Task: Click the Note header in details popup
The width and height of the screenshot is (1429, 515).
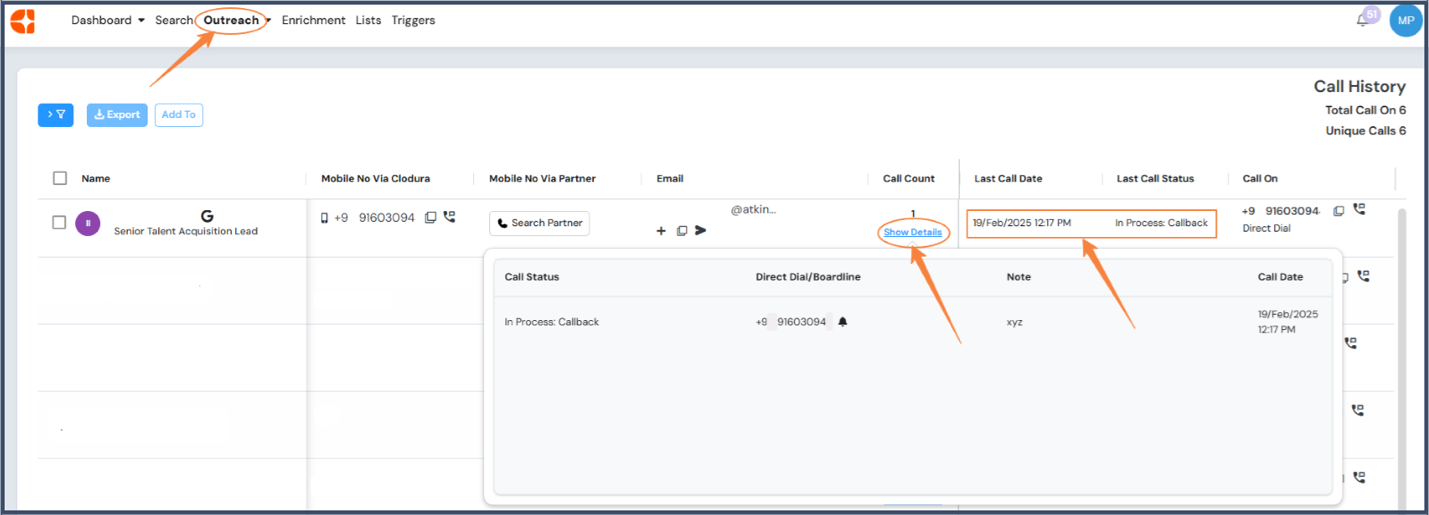Action: [1018, 277]
